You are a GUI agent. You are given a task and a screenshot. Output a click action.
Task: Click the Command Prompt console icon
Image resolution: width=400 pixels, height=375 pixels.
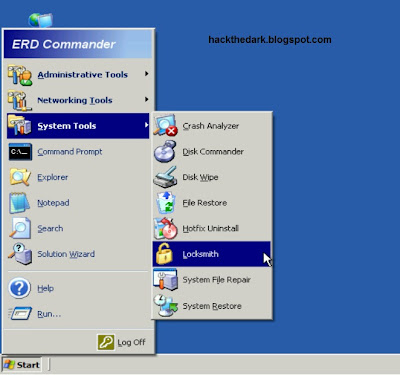pos(20,152)
